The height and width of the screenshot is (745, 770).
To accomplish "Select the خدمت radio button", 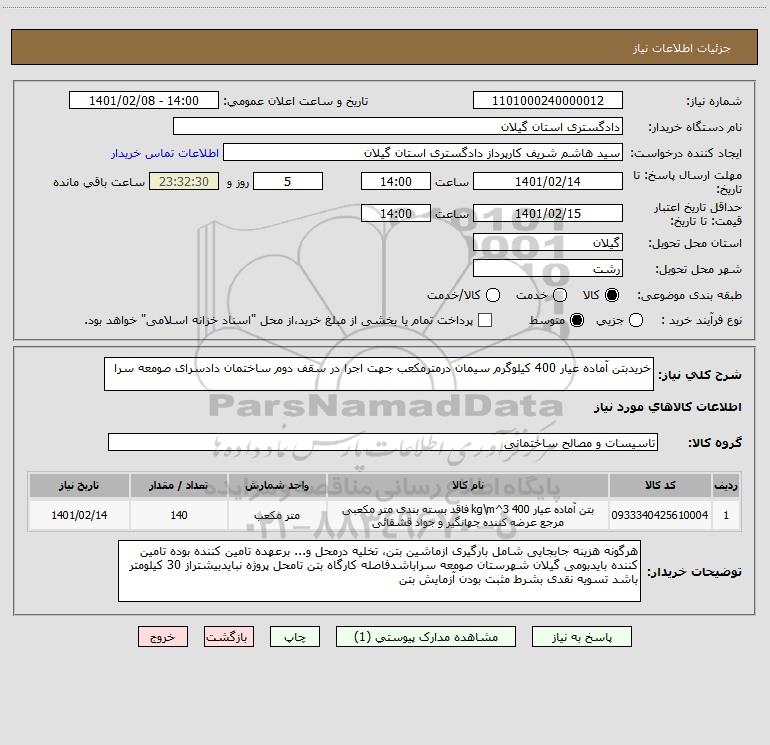I will 560,295.
